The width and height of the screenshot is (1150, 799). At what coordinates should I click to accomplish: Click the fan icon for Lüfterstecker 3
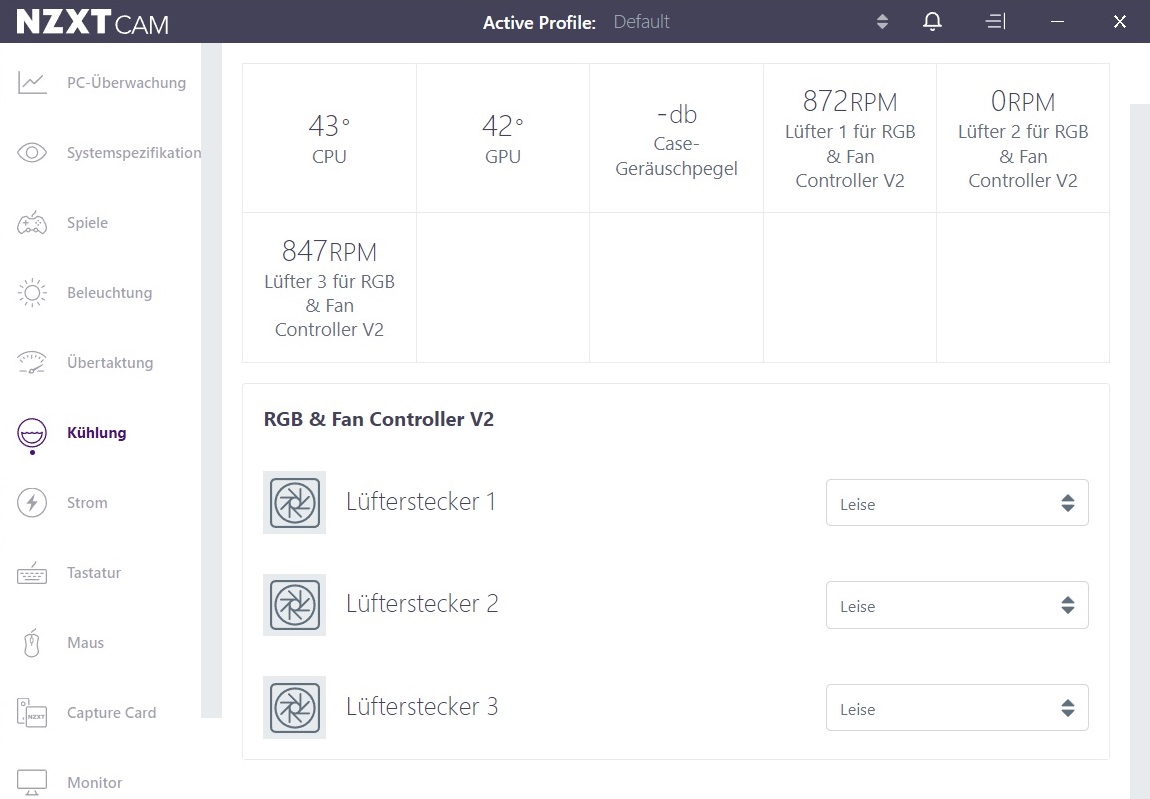295,707
